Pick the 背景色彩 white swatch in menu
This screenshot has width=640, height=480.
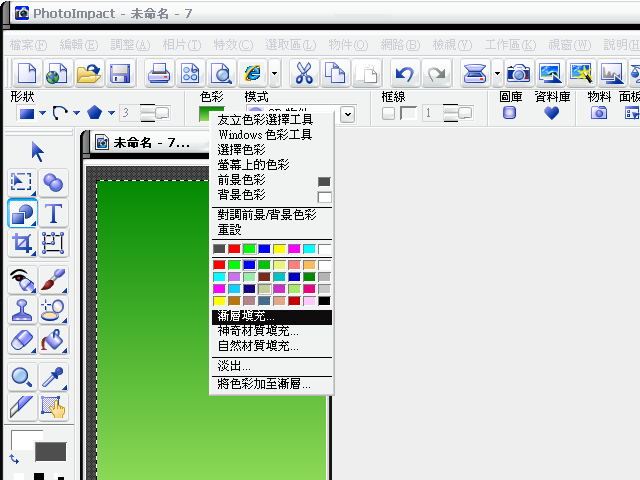324,197
